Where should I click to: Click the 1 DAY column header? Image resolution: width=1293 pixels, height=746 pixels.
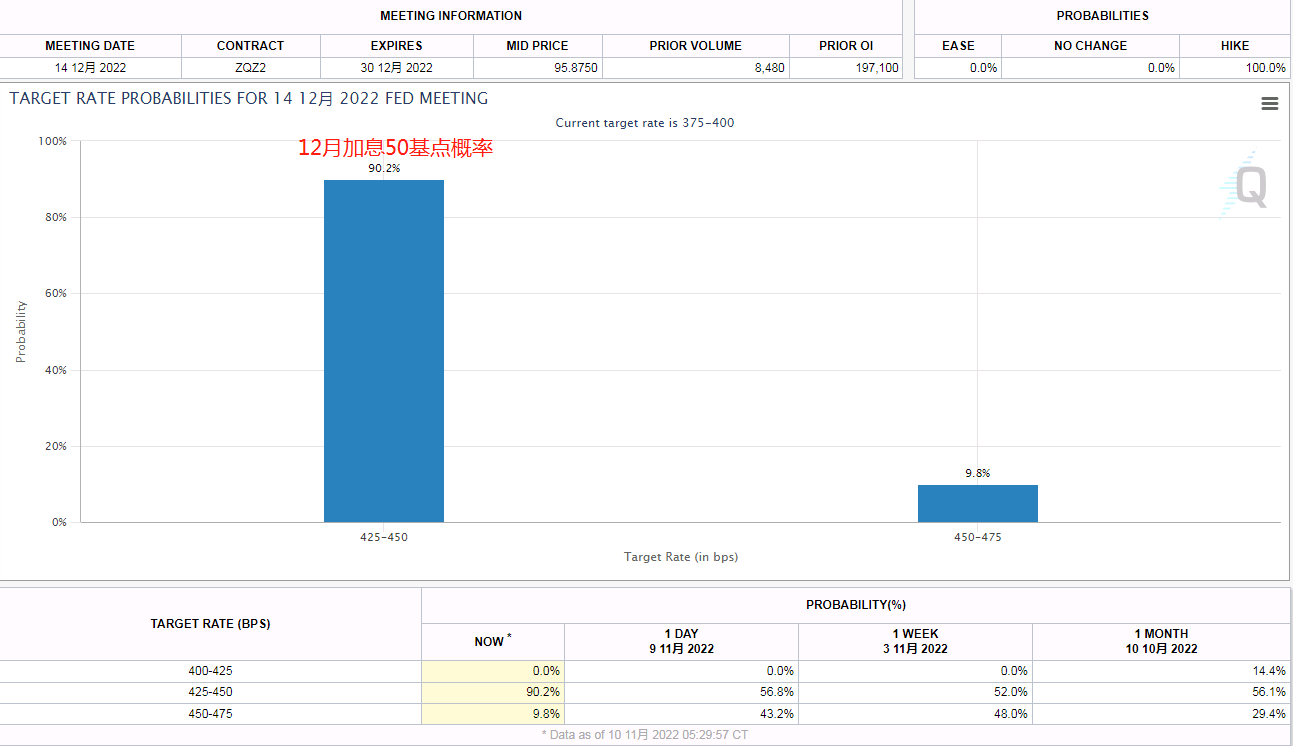pos(681,641)
